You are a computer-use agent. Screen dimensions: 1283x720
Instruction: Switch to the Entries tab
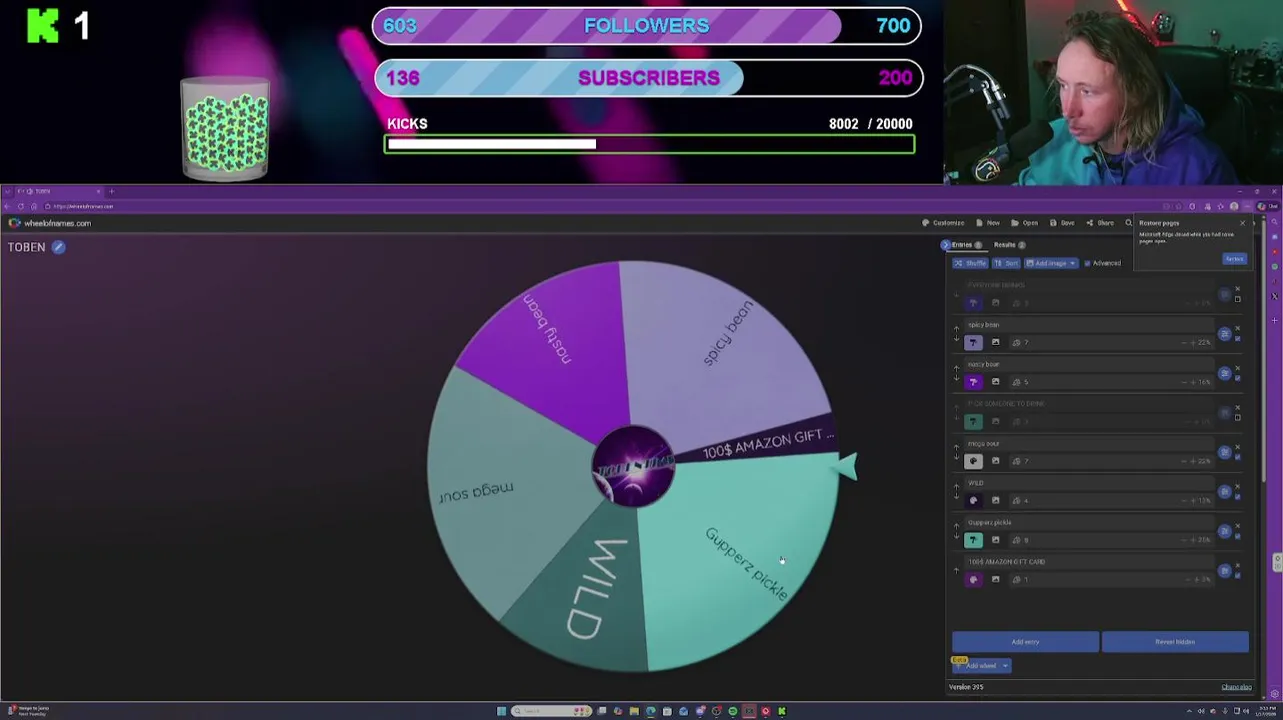(966, 245)
